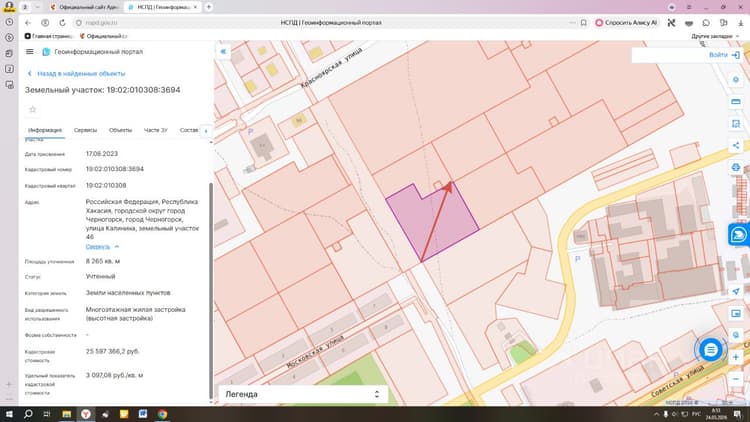Open the Windows Start menu

click(9, 414)
